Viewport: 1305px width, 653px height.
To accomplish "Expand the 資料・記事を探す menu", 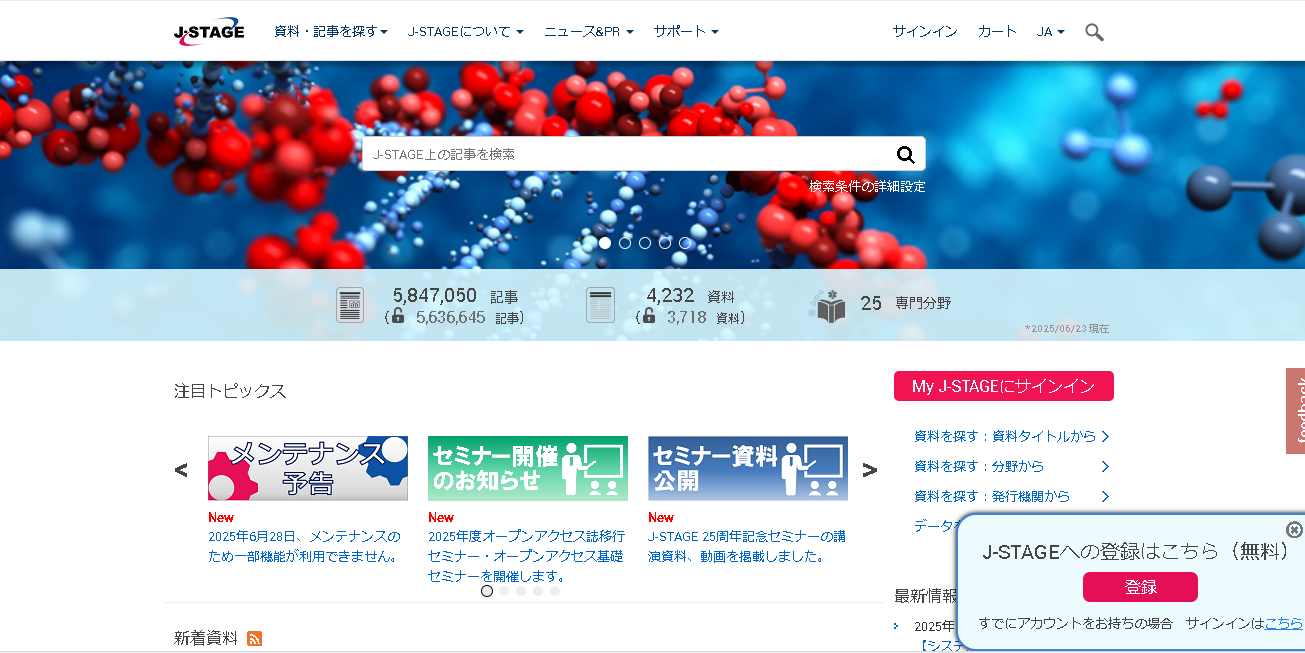I will coord(331,31).
